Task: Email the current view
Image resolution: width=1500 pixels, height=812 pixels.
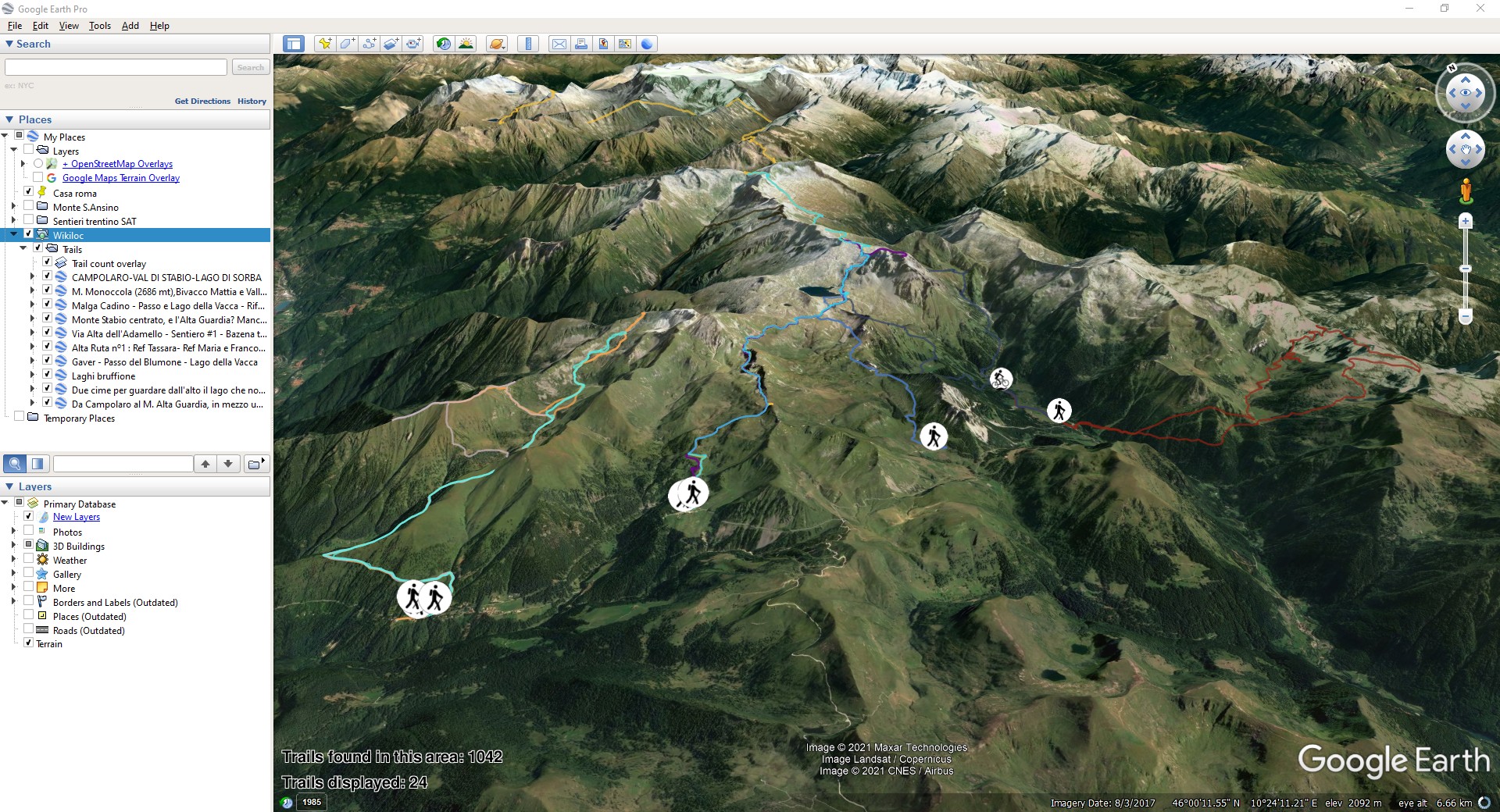Action: point(559,44)
